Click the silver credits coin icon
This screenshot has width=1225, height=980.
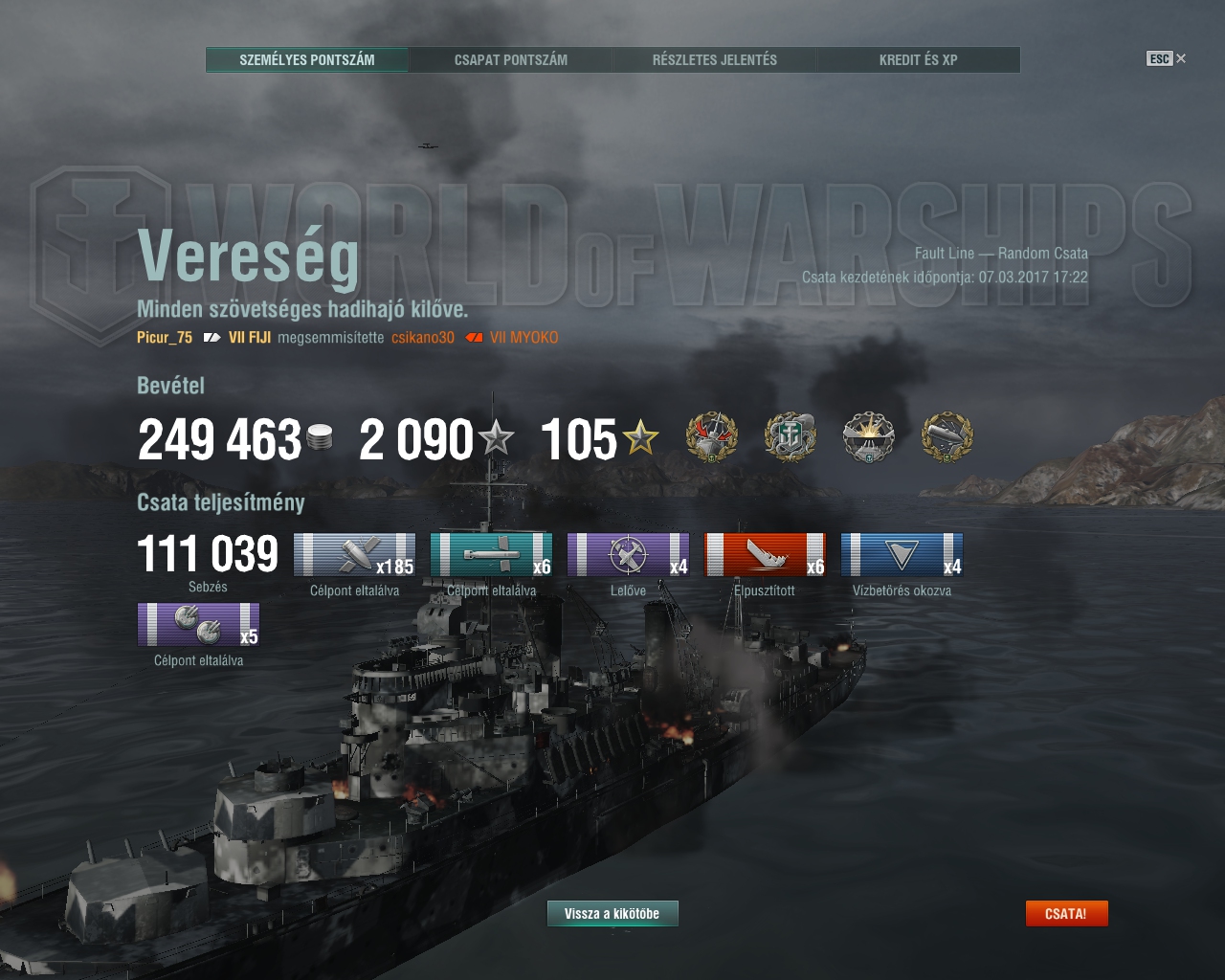point(320,441)
